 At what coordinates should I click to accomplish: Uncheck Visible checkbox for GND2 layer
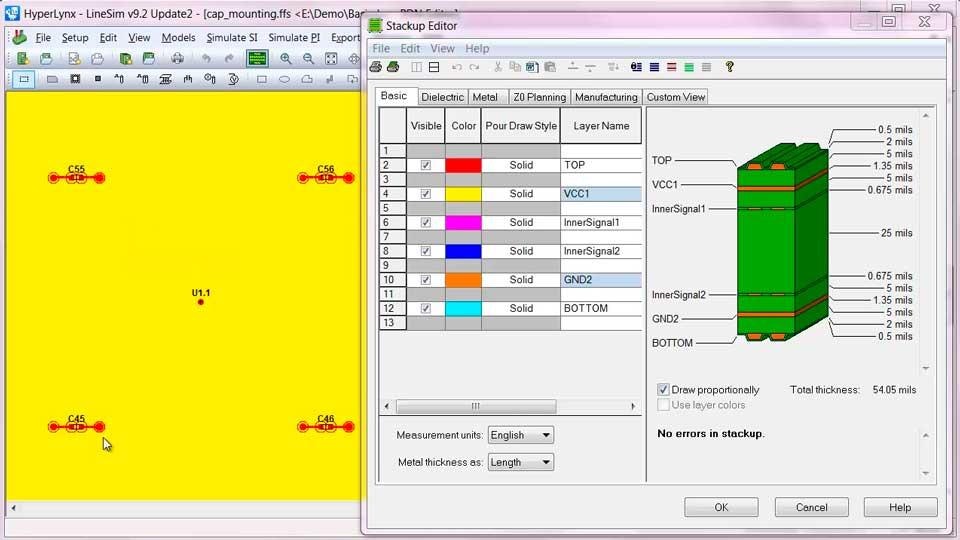pos(426,280)
